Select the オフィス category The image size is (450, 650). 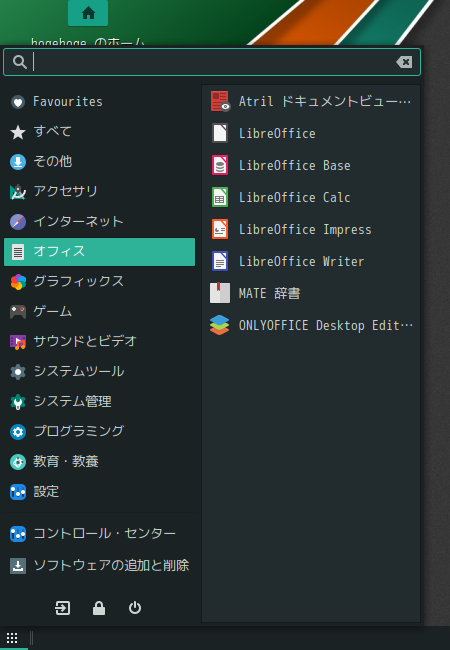[99, 252]
